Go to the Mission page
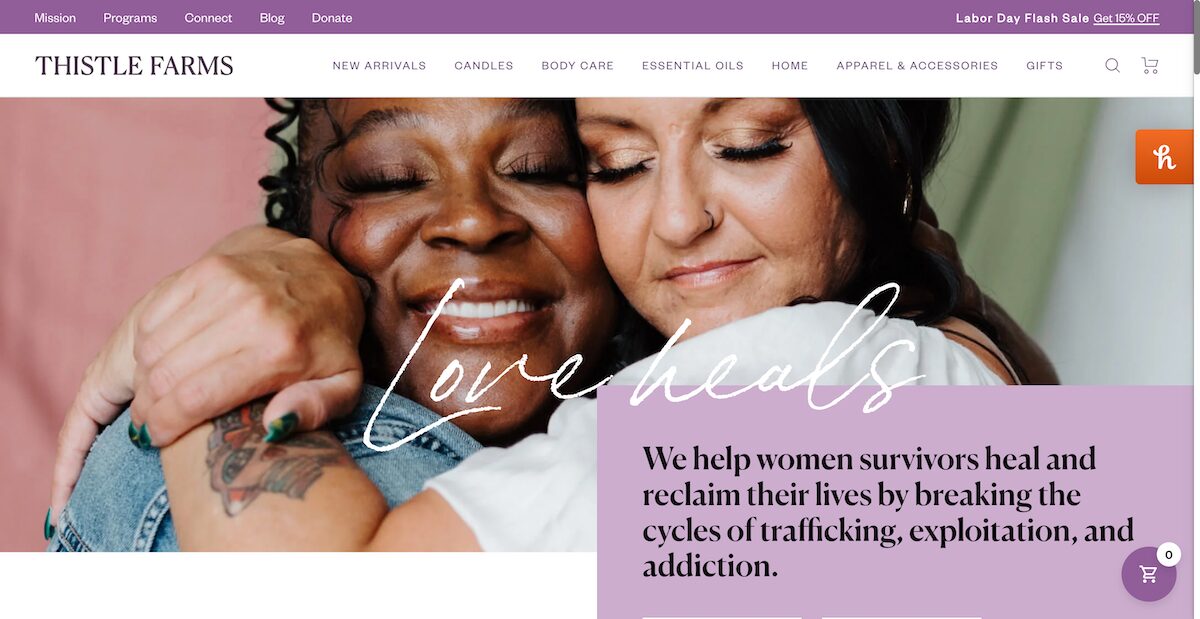 pyautogui.click(x=55, y=18)
